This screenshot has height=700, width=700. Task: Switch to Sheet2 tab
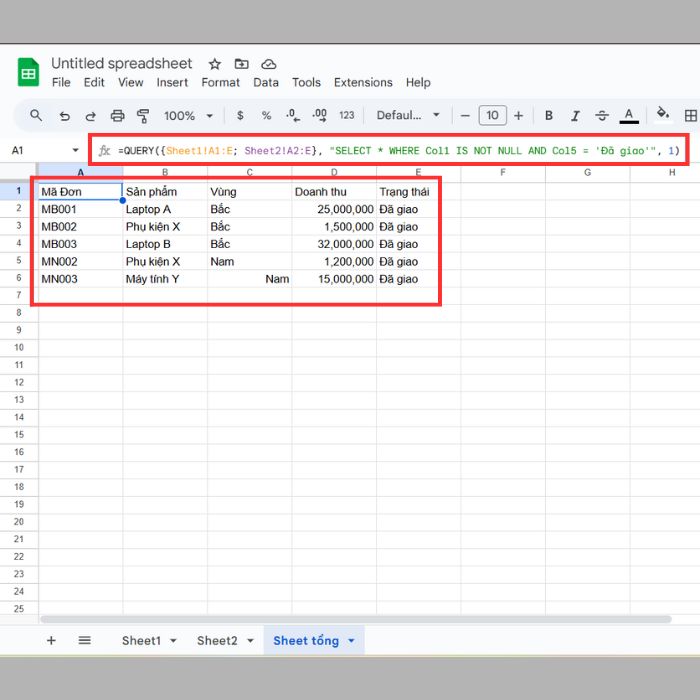[217, 641]
